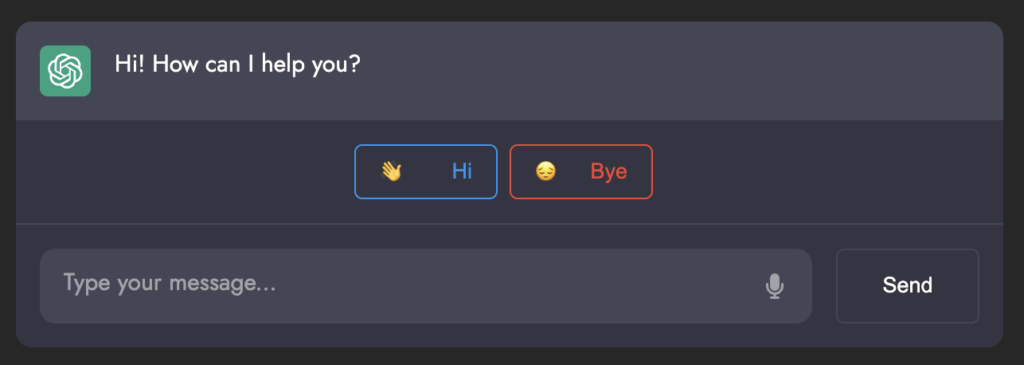Open the assistant avatar next to greeting
The image size is (1024, 365).
pyautogui.click(x=65, y=71)
